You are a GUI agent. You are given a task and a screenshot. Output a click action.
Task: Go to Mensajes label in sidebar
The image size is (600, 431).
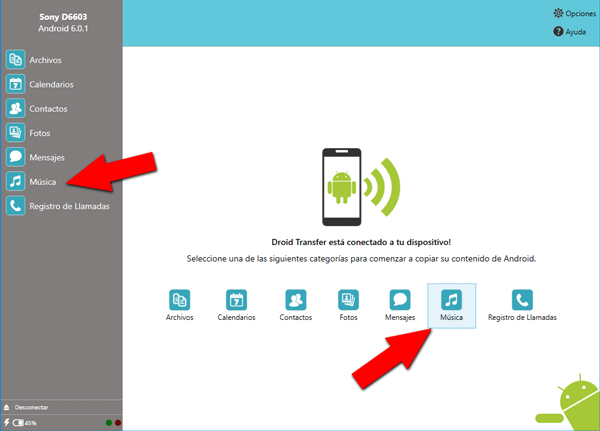pos(47,158)
